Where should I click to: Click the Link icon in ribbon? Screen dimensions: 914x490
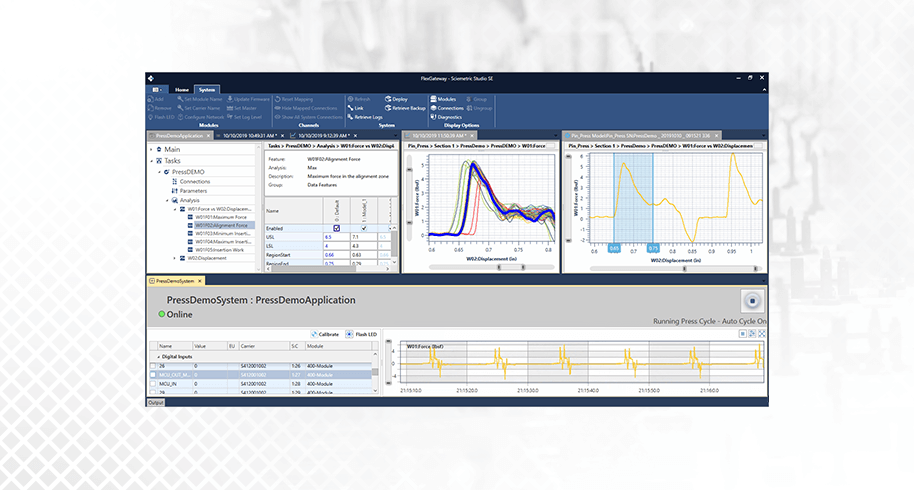click(x=349, y=108)
